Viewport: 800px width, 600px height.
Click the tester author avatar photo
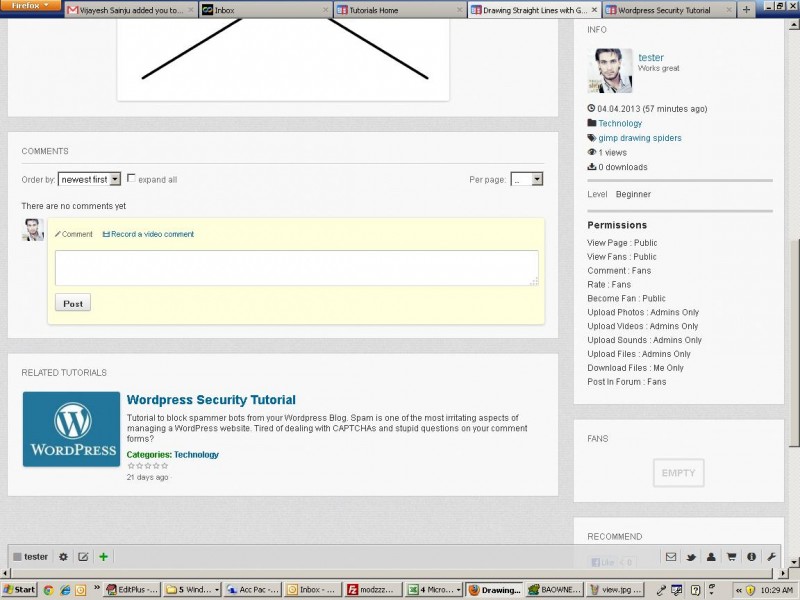(610, 71)
